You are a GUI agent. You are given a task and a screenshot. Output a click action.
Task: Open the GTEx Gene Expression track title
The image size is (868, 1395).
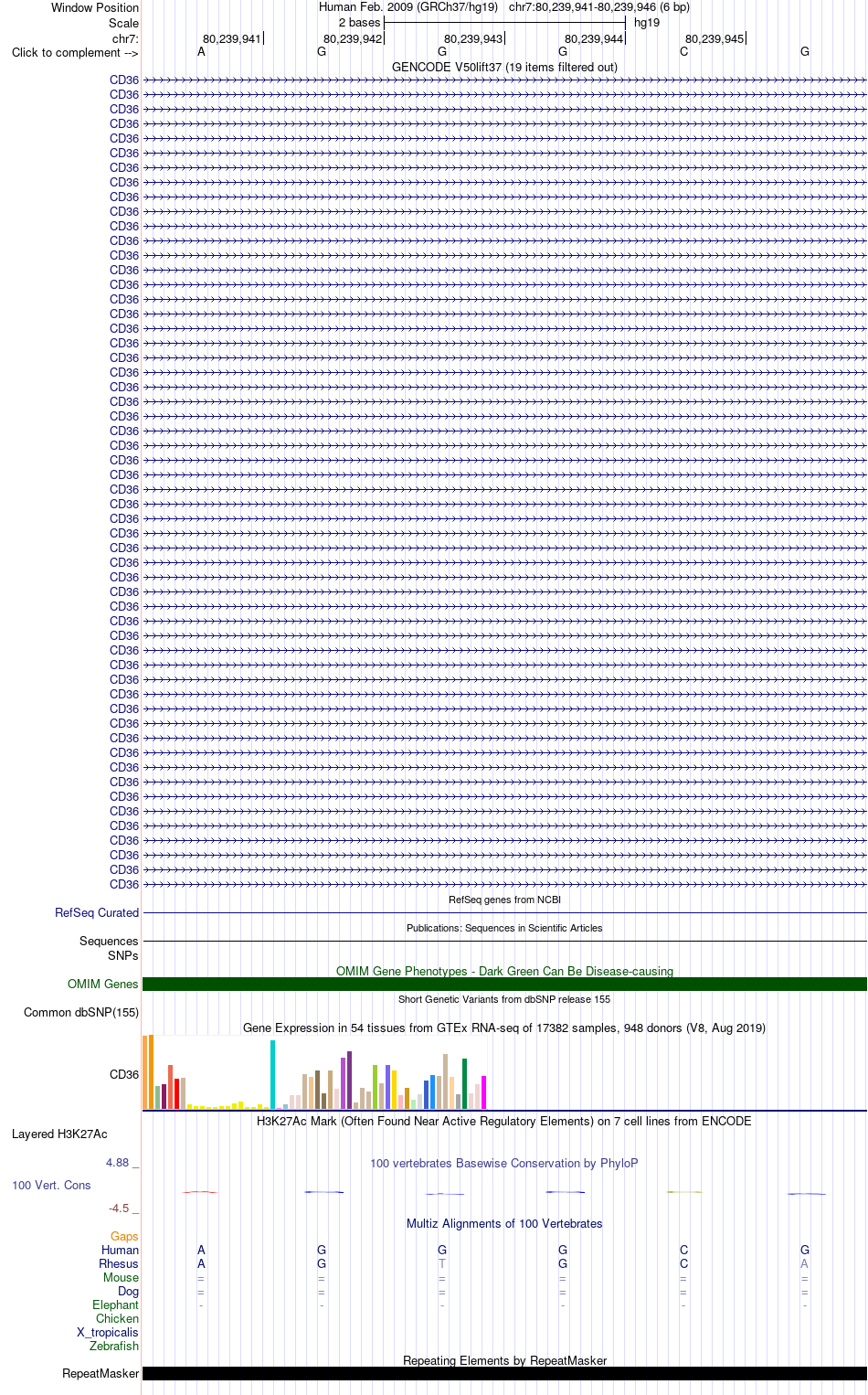[504, 1028]
